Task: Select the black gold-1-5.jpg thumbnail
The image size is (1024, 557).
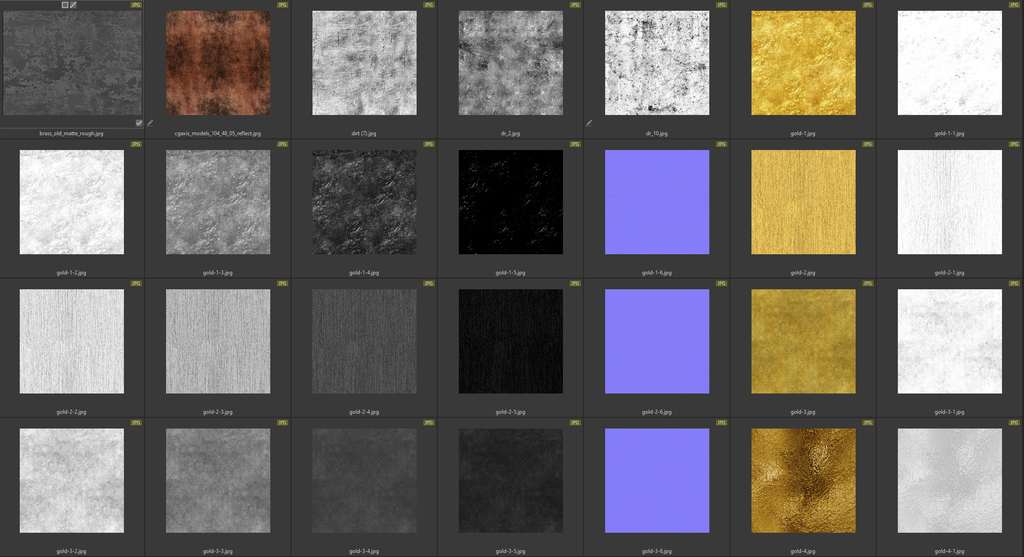Action: [511, 202]
